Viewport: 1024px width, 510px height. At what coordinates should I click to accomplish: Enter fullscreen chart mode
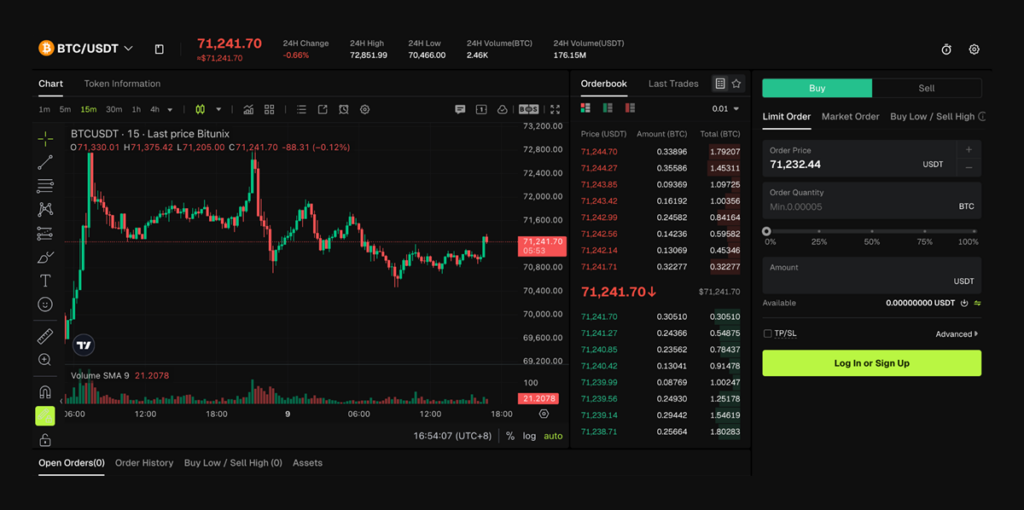[555, 110]
